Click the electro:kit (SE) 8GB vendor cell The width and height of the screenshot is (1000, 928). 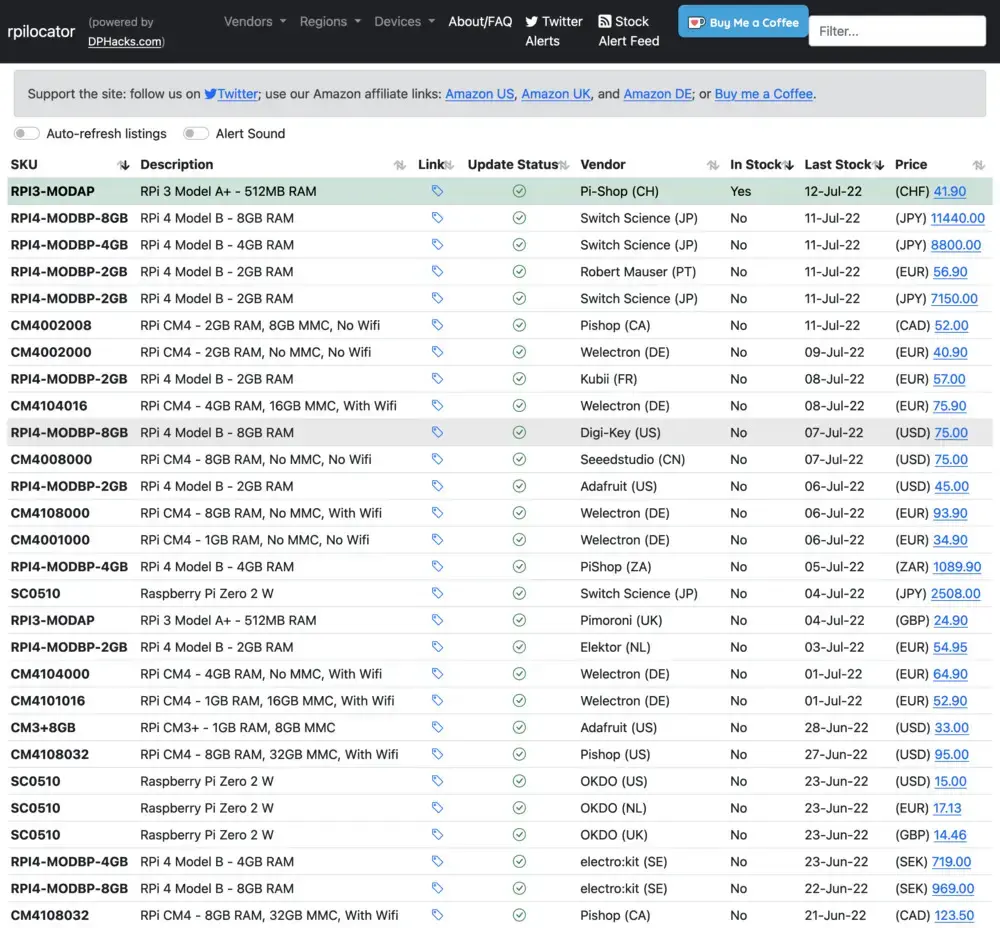click(623, 888)
